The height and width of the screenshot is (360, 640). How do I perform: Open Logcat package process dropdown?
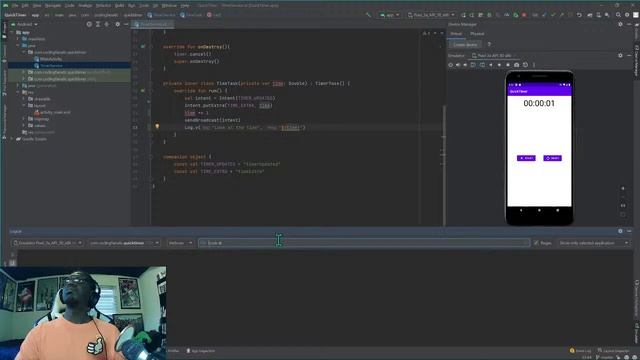(124, 243)
